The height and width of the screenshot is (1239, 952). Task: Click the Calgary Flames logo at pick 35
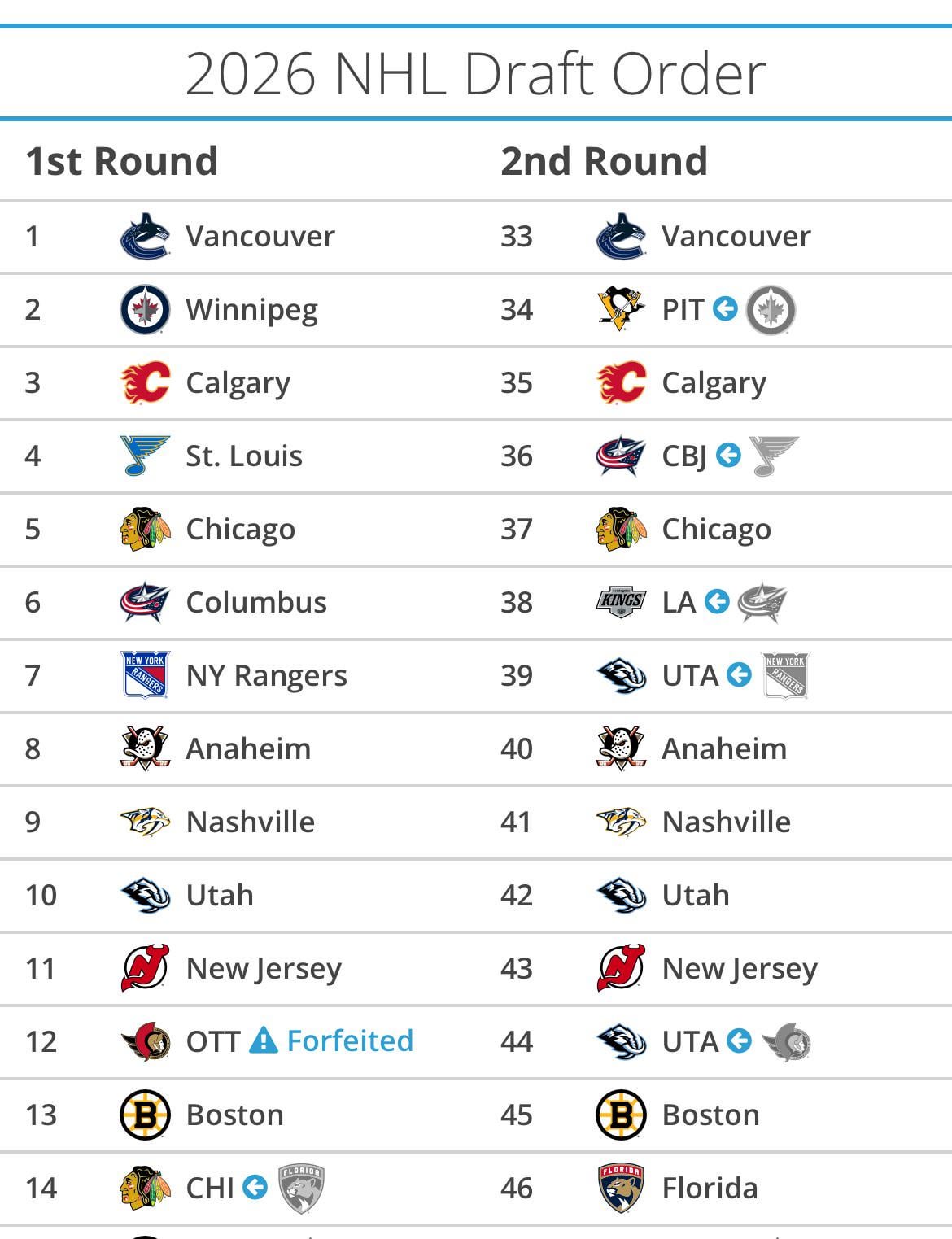click(621, 383)
